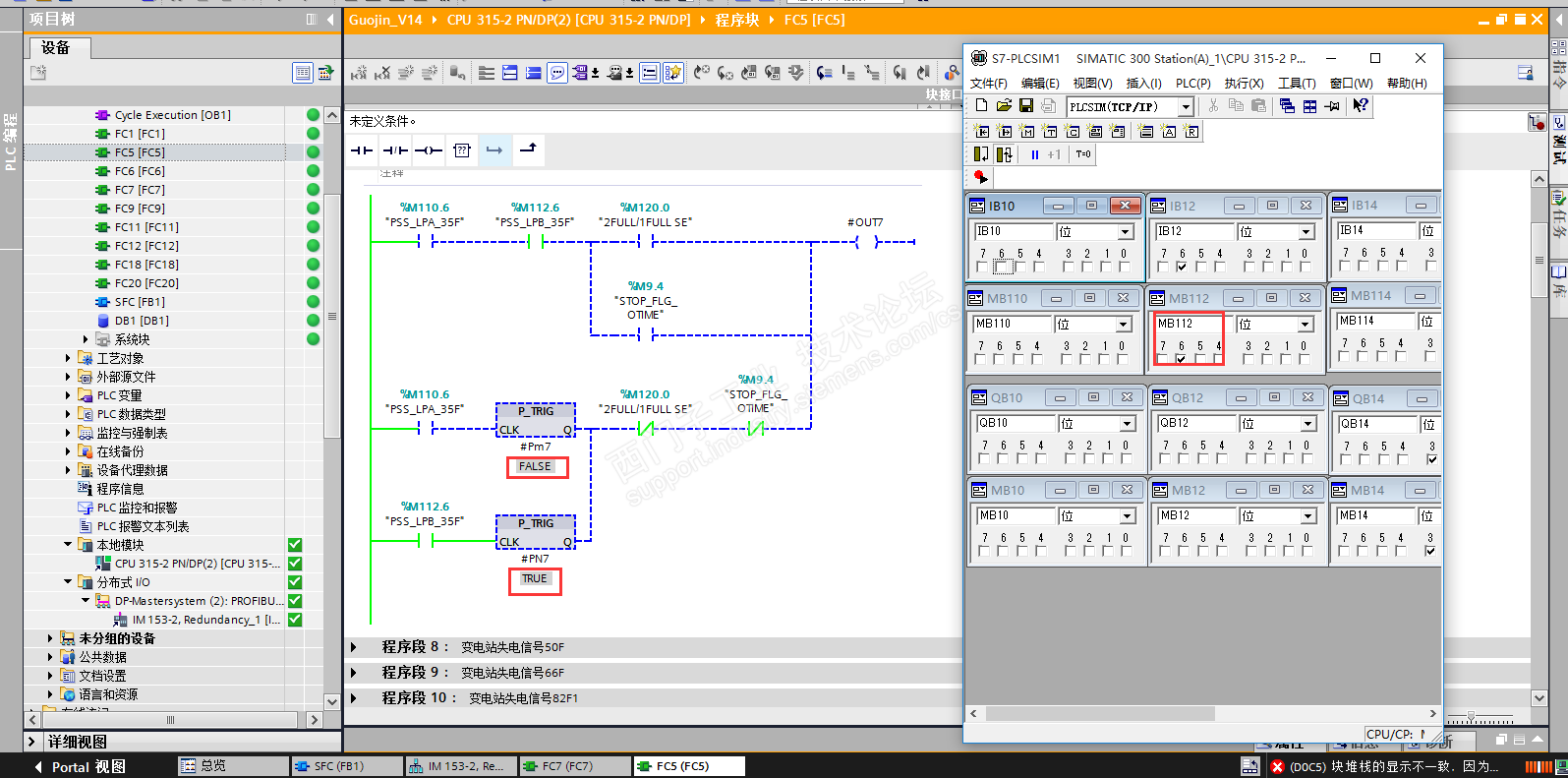
Task: Open the PLC(P) menu in PLCSIM
Action: [1192, 84]
